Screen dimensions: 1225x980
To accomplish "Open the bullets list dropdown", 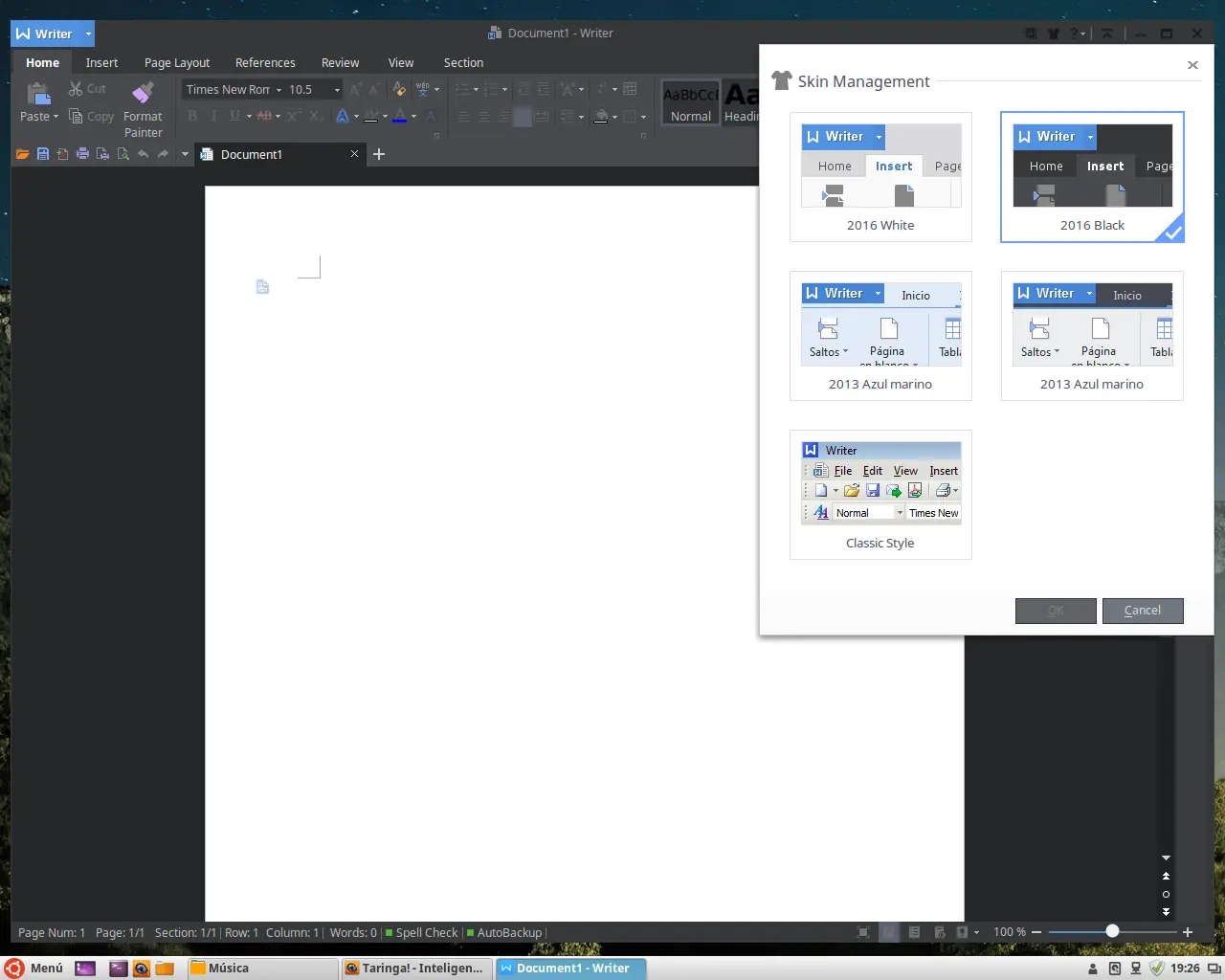I will click(x=477, y=90).
